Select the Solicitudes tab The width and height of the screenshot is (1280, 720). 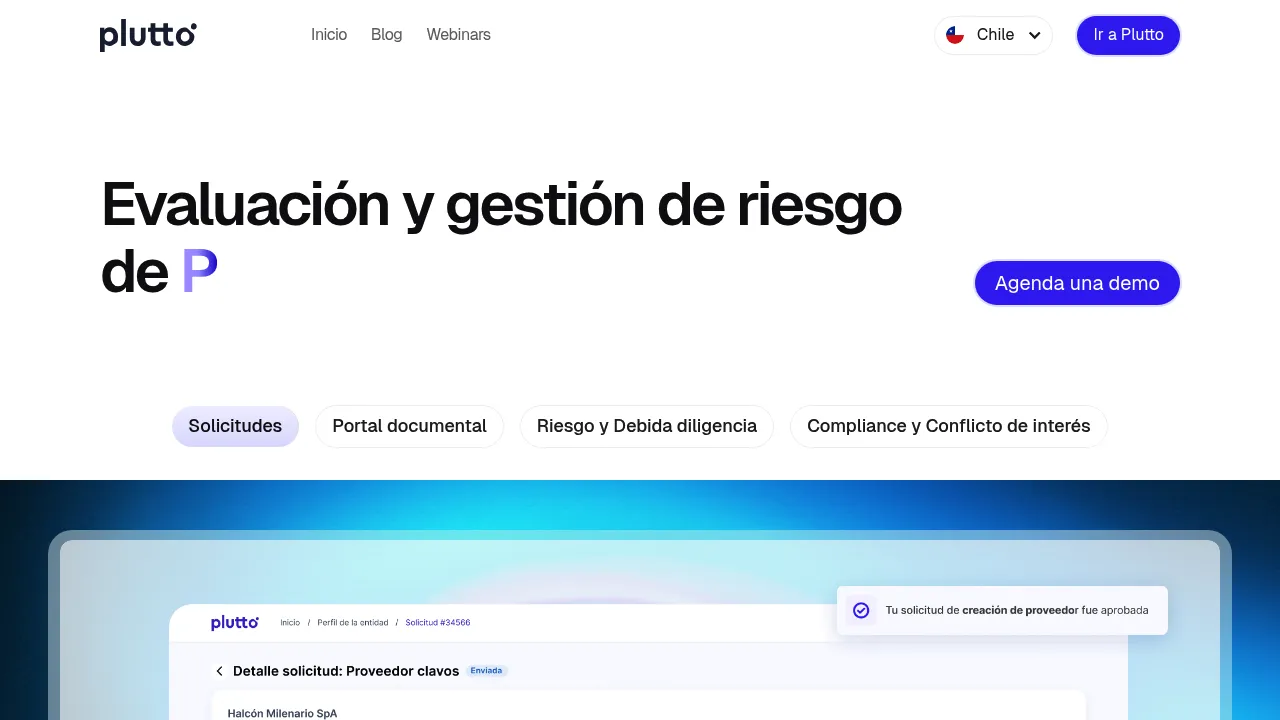[x=235, y=426]
